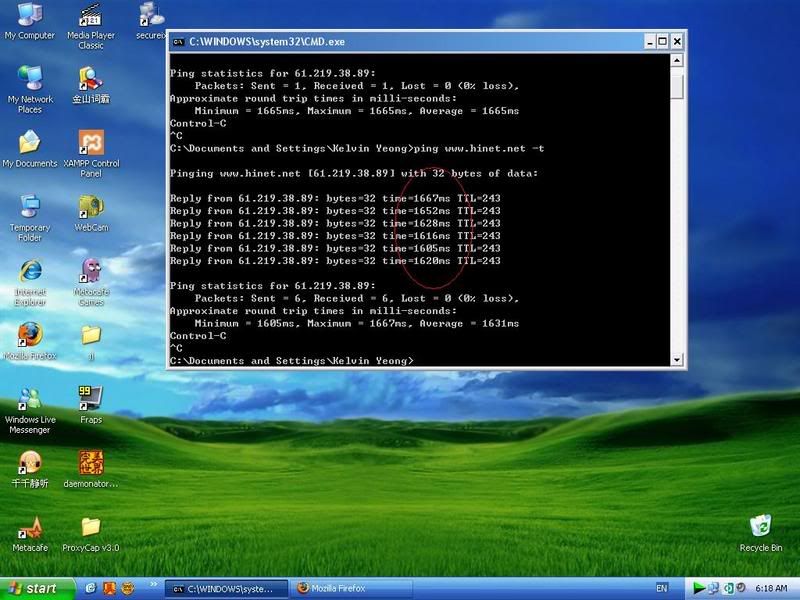This screenshot has width=800, height=600.
Task: Open the Fraps desktop shortcut
Action: click(x=91, y=398)
